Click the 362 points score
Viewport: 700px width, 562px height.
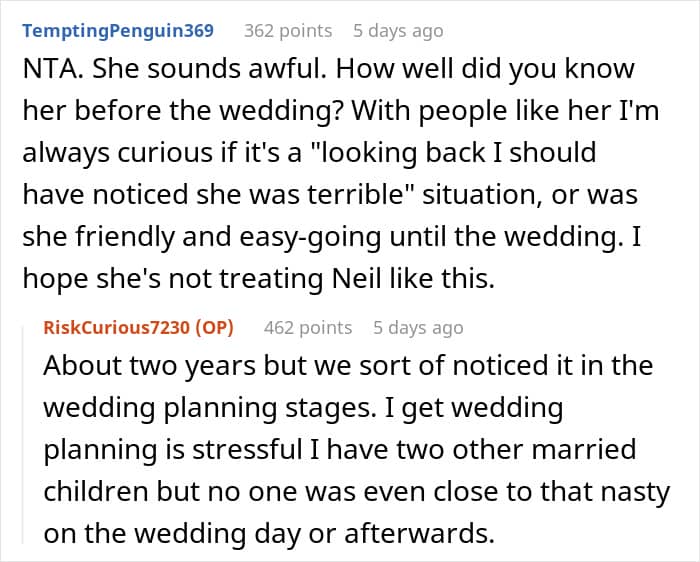click(288, 30)
